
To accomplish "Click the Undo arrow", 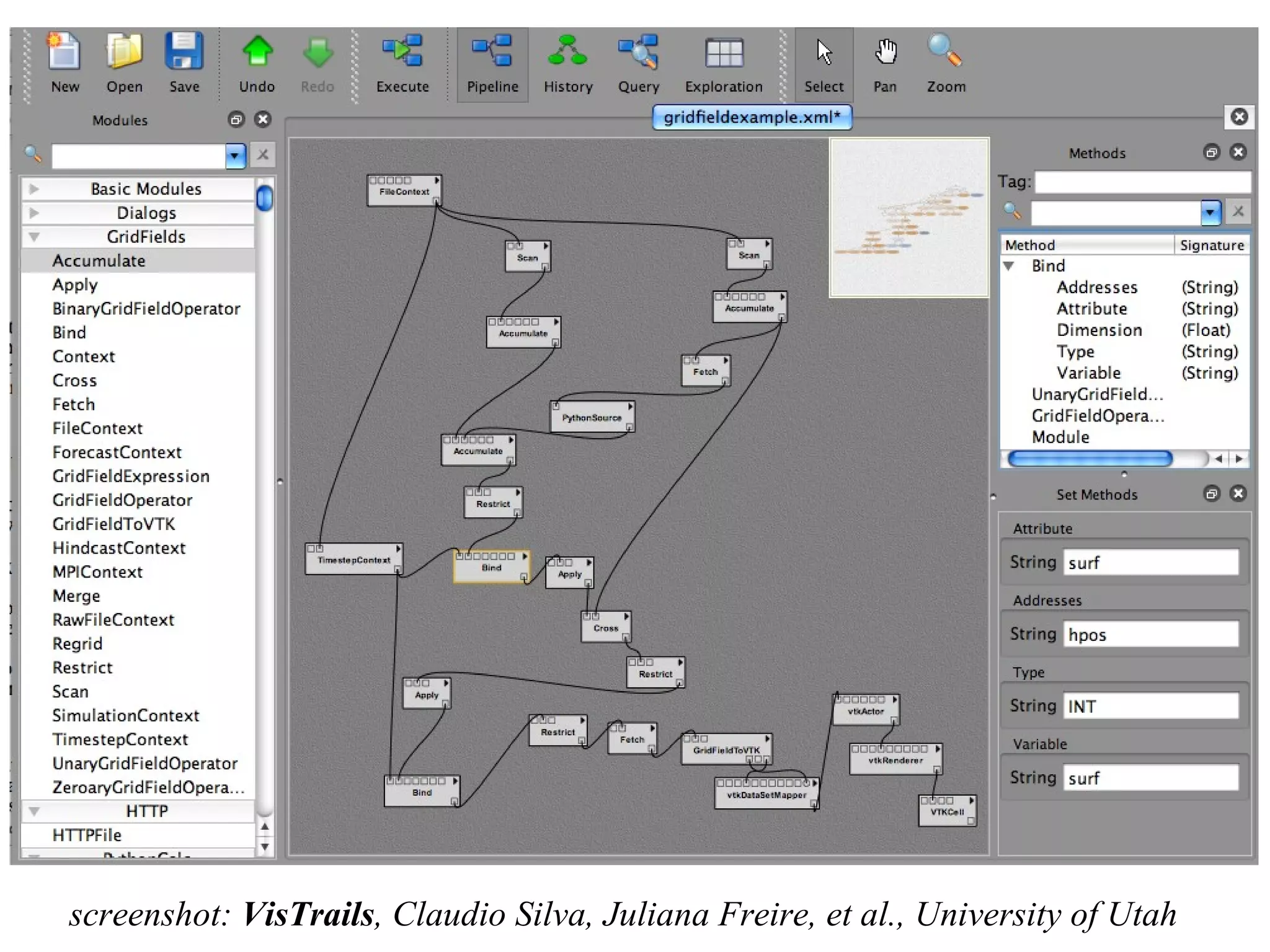I will (257, 52).
